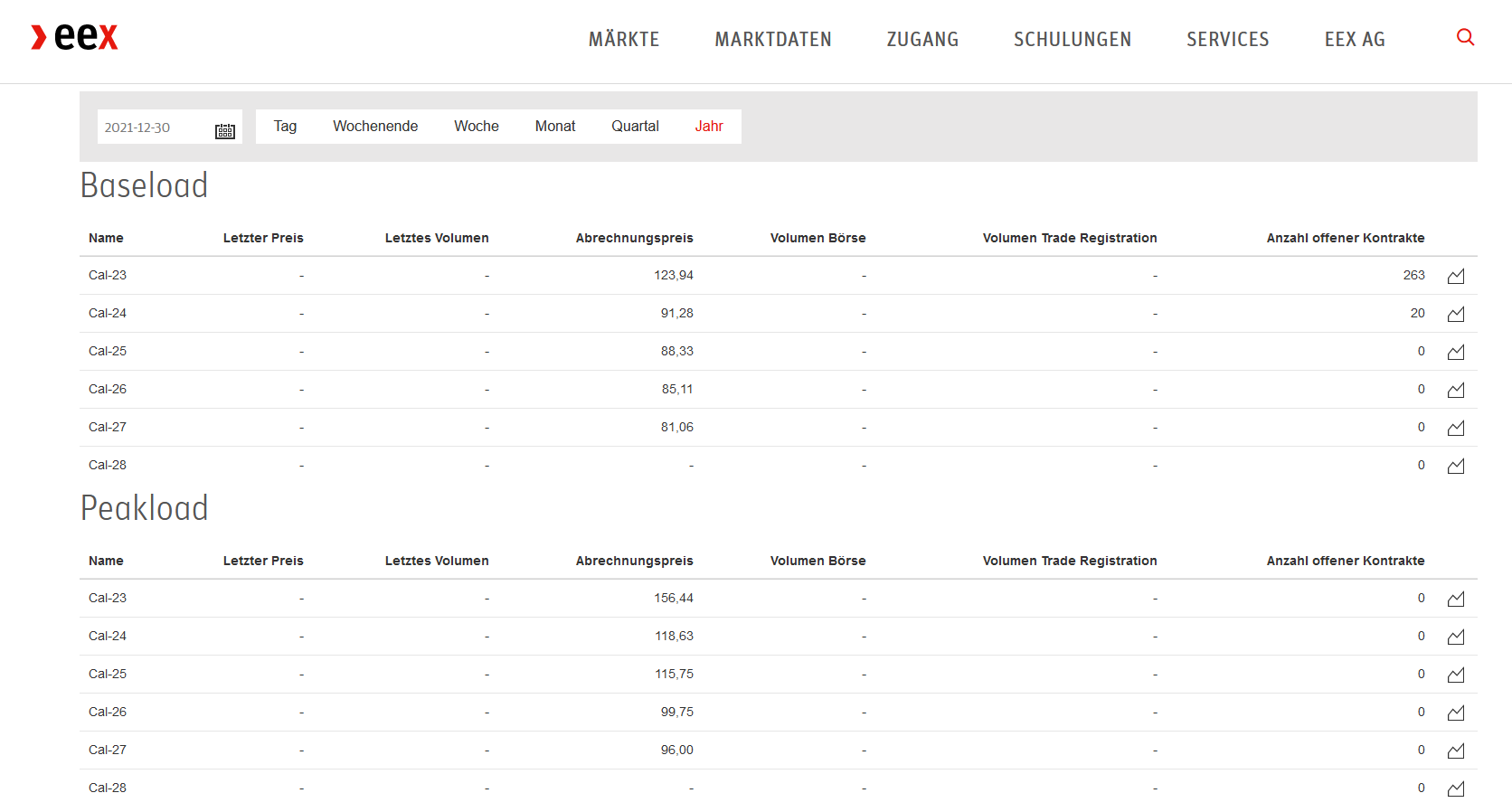The width and height of the screenshot is (1512, 812).
Task: Click the Peakload section heading
Action: click(144, 508)
